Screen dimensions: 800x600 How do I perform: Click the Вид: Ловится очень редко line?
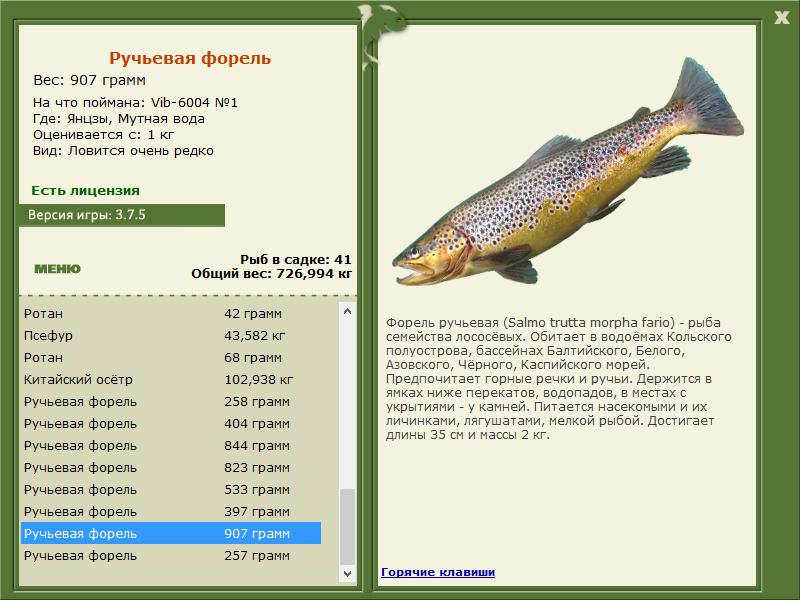123,151
